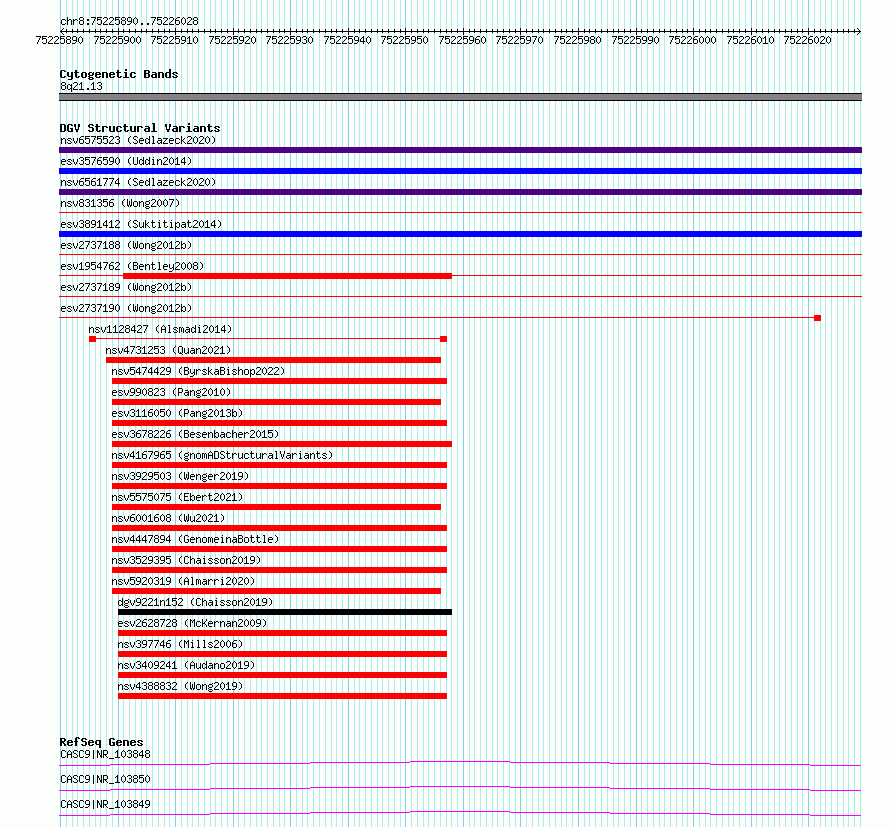890x827 pixels.
Task: Open nsv4388832 (Wong2019) entry
Action: click(180, 686)
